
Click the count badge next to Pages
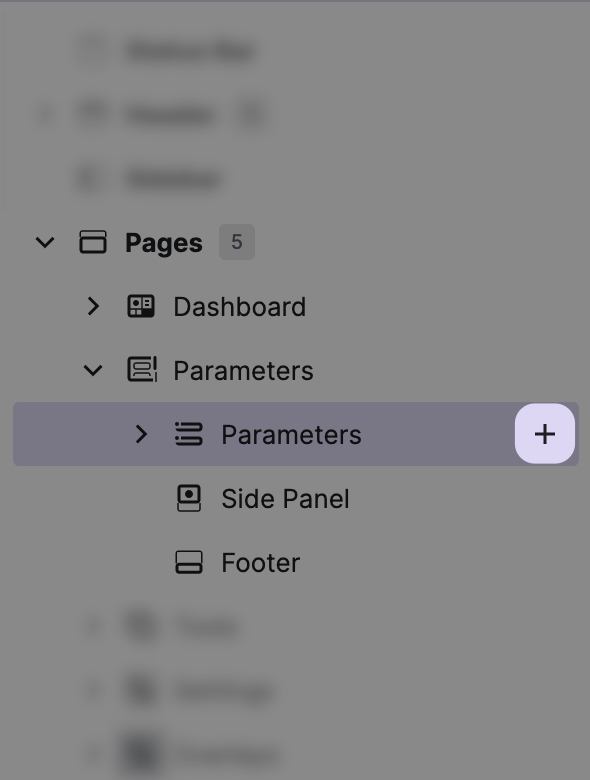point(237,242)
